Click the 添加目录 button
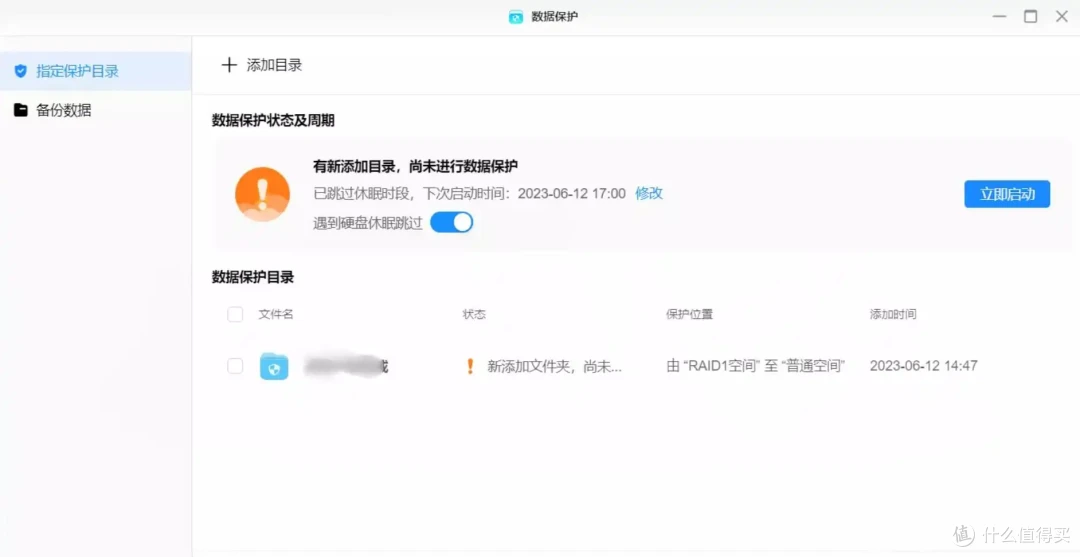This screenshot has height=557, width=1080. point(262,65)
